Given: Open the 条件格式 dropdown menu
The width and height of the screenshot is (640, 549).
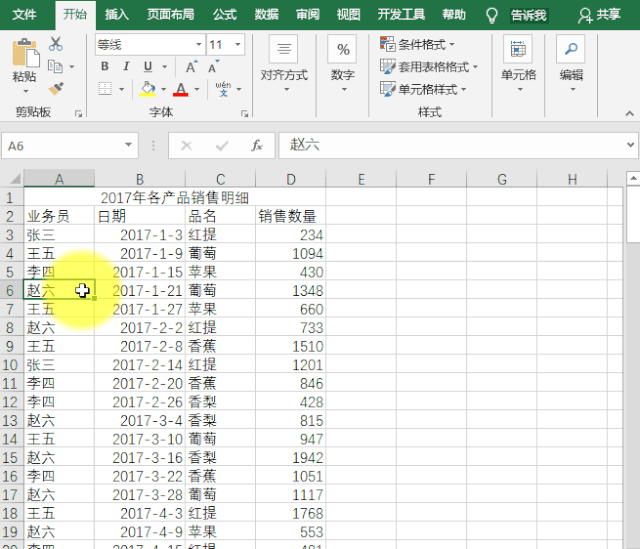Looking at the screenshot, I should point(418,44).
